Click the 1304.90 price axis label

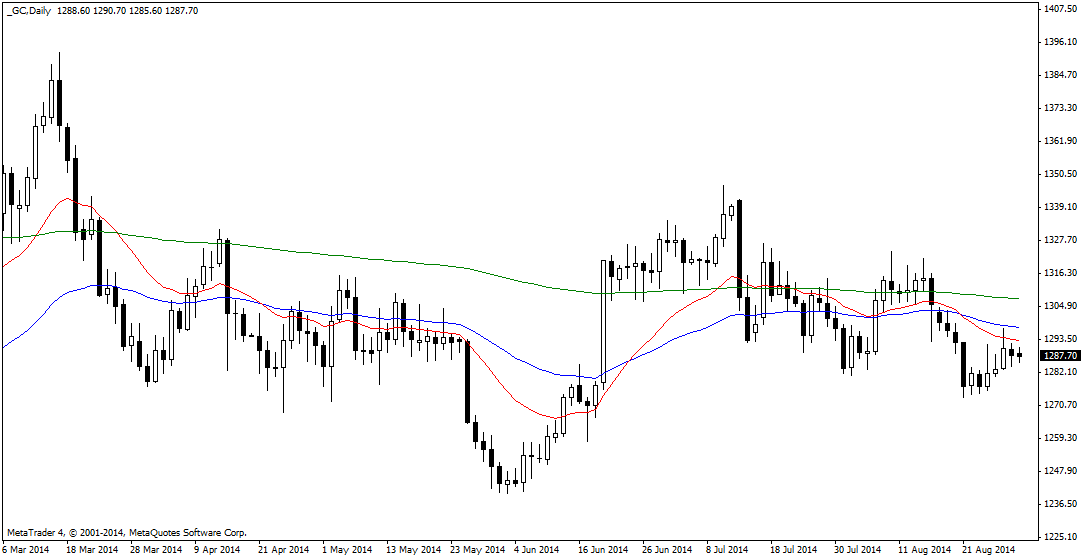[x=1061, y=306]
